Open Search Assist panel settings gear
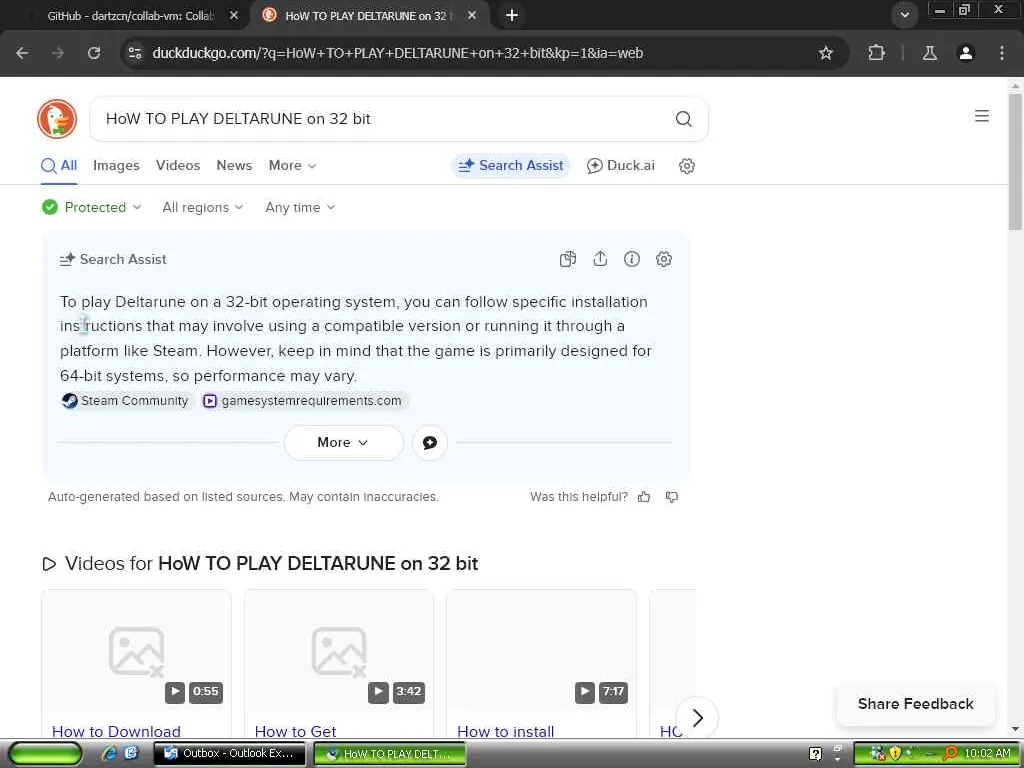Viewport: 1024px width, 768px height. click(664, 259)
